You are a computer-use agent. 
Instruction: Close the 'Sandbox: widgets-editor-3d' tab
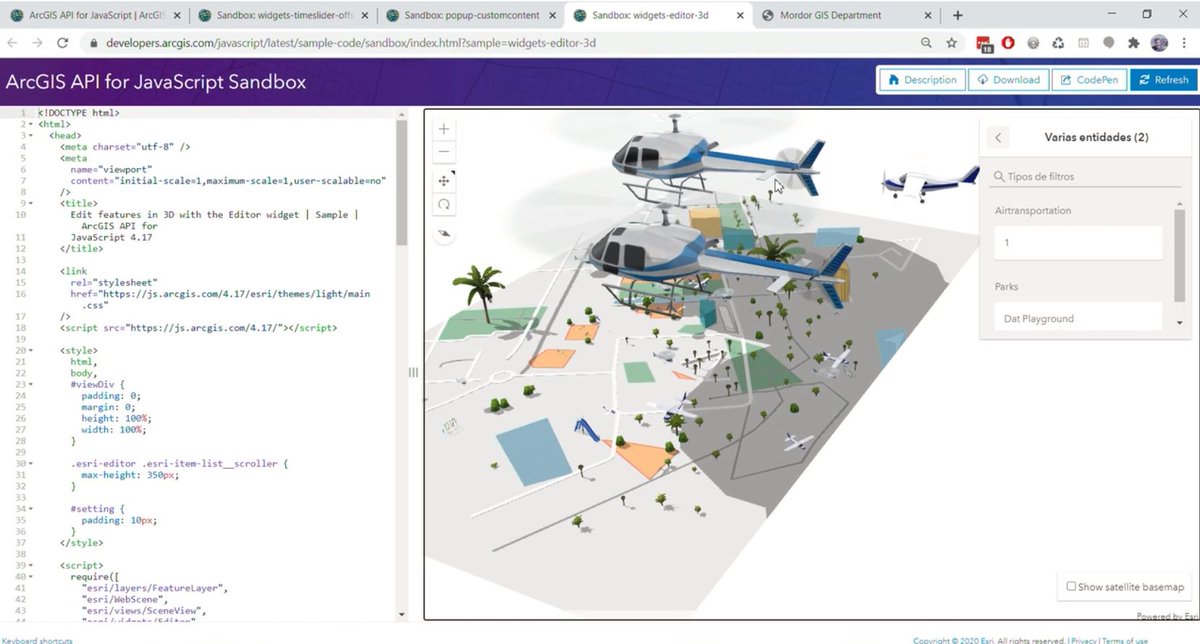[x=739, y=15]
